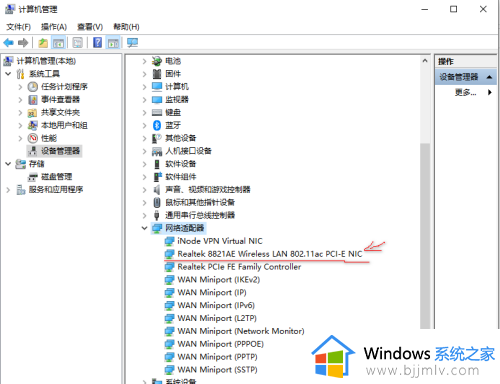The image size is (500, 384).
Task: Expand the 共享文件夹 node
Action: click(x=20, y=113)
